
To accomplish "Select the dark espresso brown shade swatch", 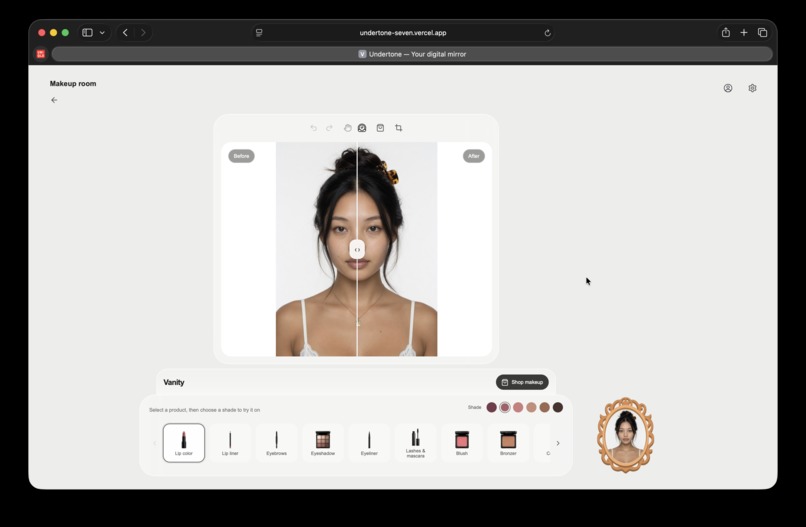I will [558, 407].
